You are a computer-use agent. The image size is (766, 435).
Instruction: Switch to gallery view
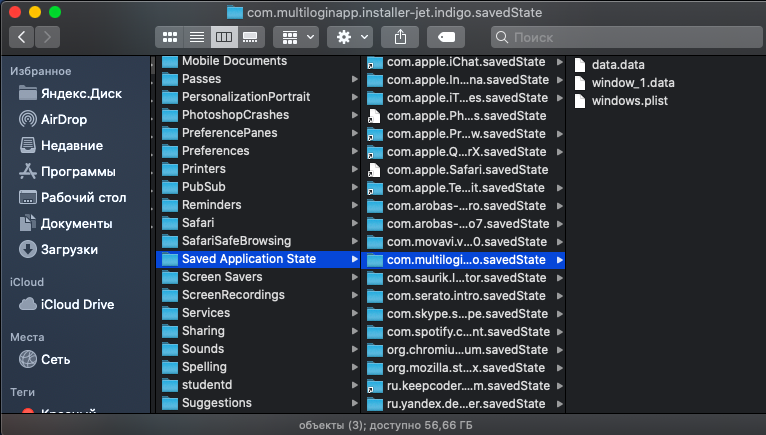point(251,37)
